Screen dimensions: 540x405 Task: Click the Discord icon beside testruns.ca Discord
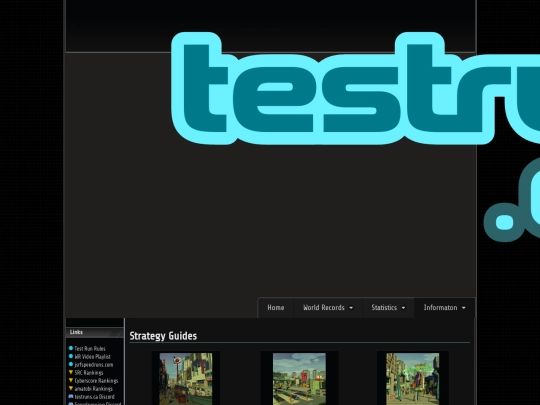[x=71, y=396]
